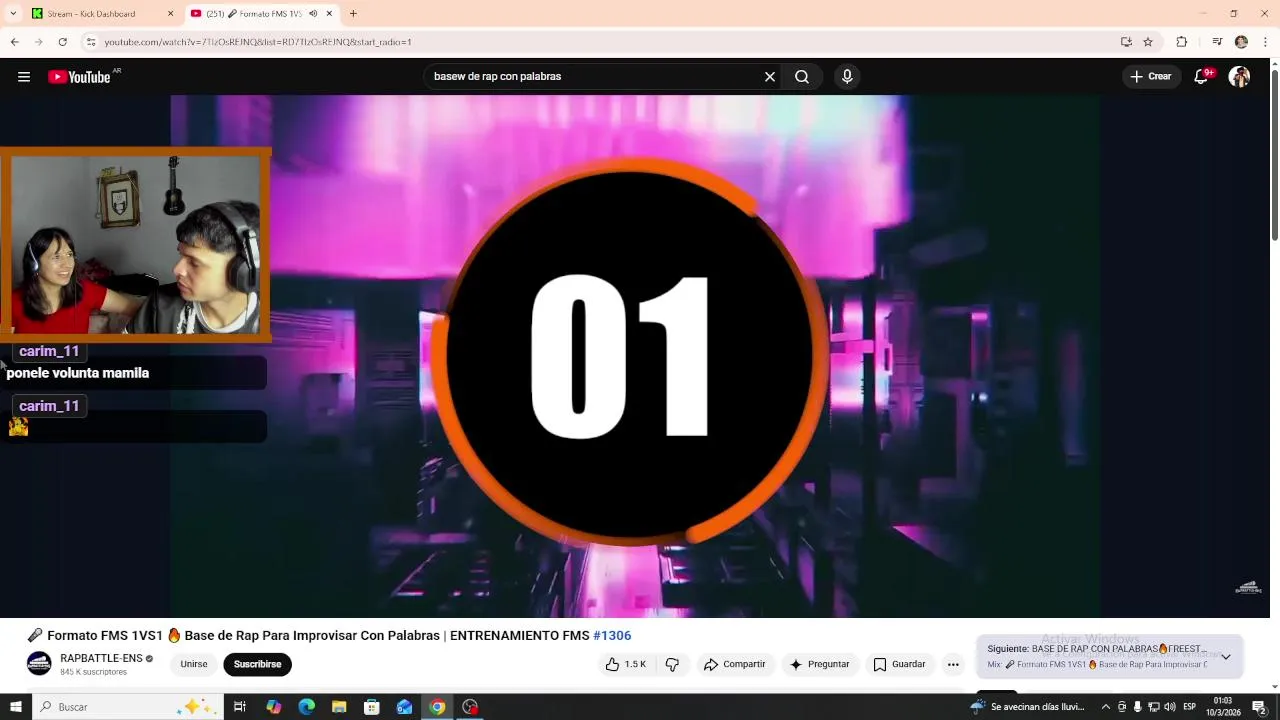Switch ESP keyboard language
Image resolution: width=1280 pixels, height=720 pixels.
[1190, 707]
